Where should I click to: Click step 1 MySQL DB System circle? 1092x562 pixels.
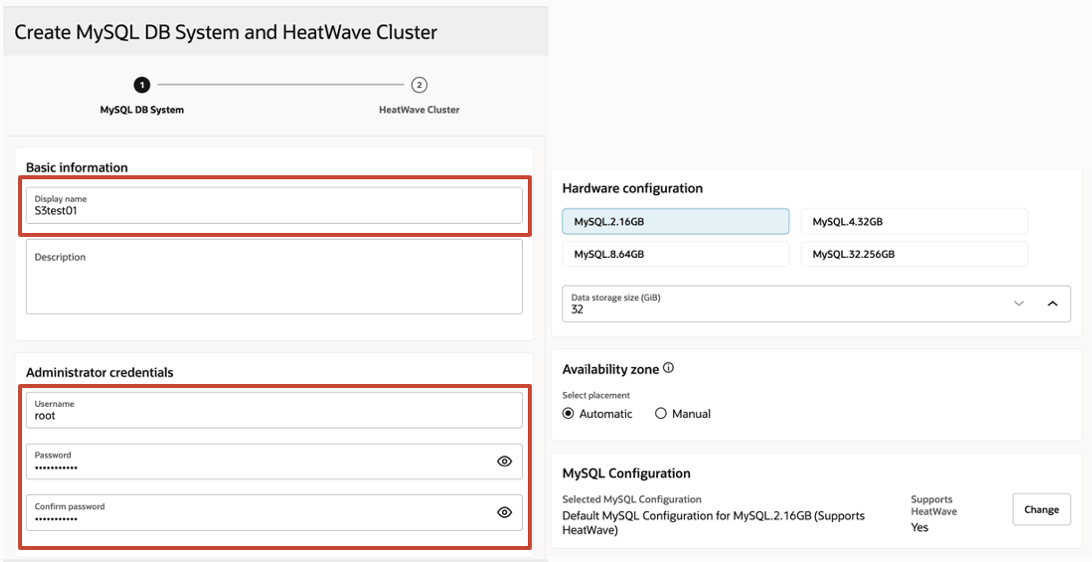[x=142, y=85]
